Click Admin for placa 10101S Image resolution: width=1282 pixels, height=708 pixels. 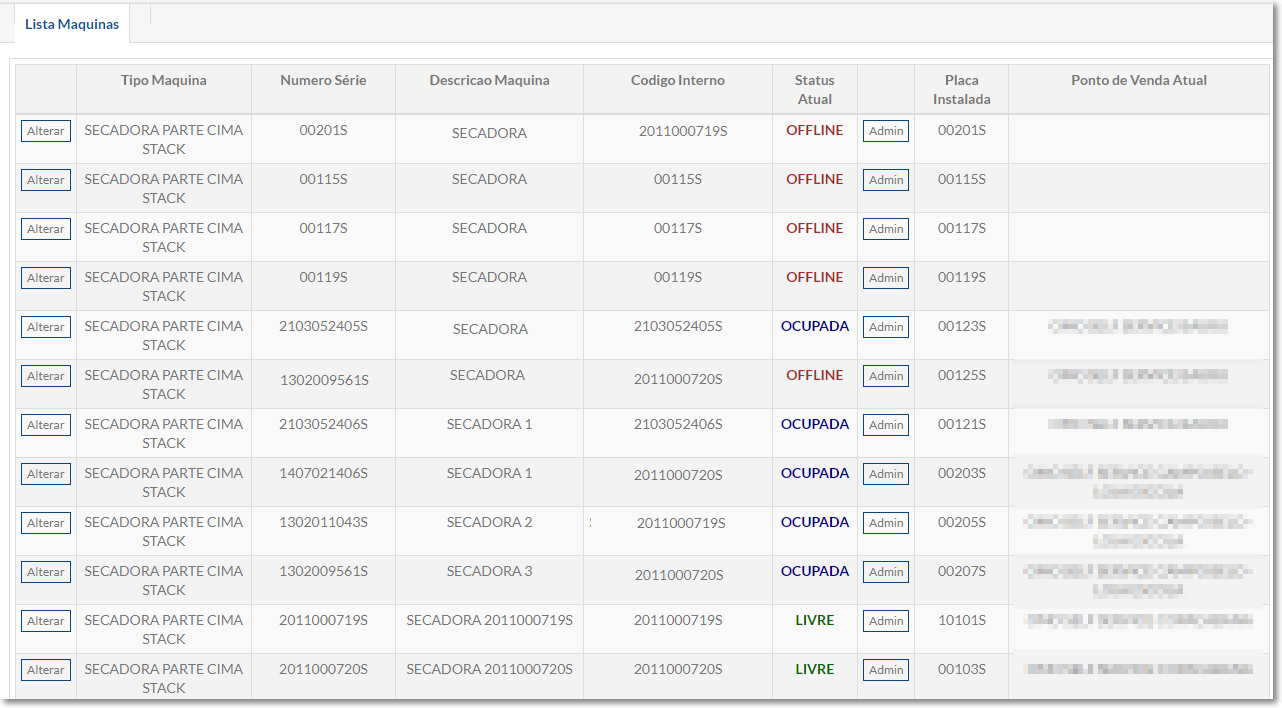(885, 621)
